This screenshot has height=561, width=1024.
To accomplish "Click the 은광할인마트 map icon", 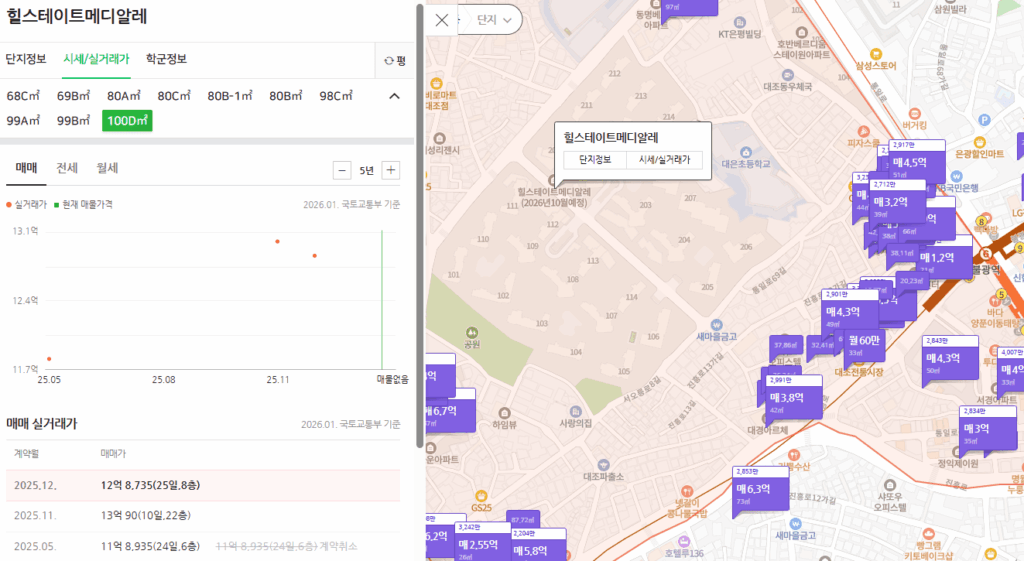I will (979, 142).
